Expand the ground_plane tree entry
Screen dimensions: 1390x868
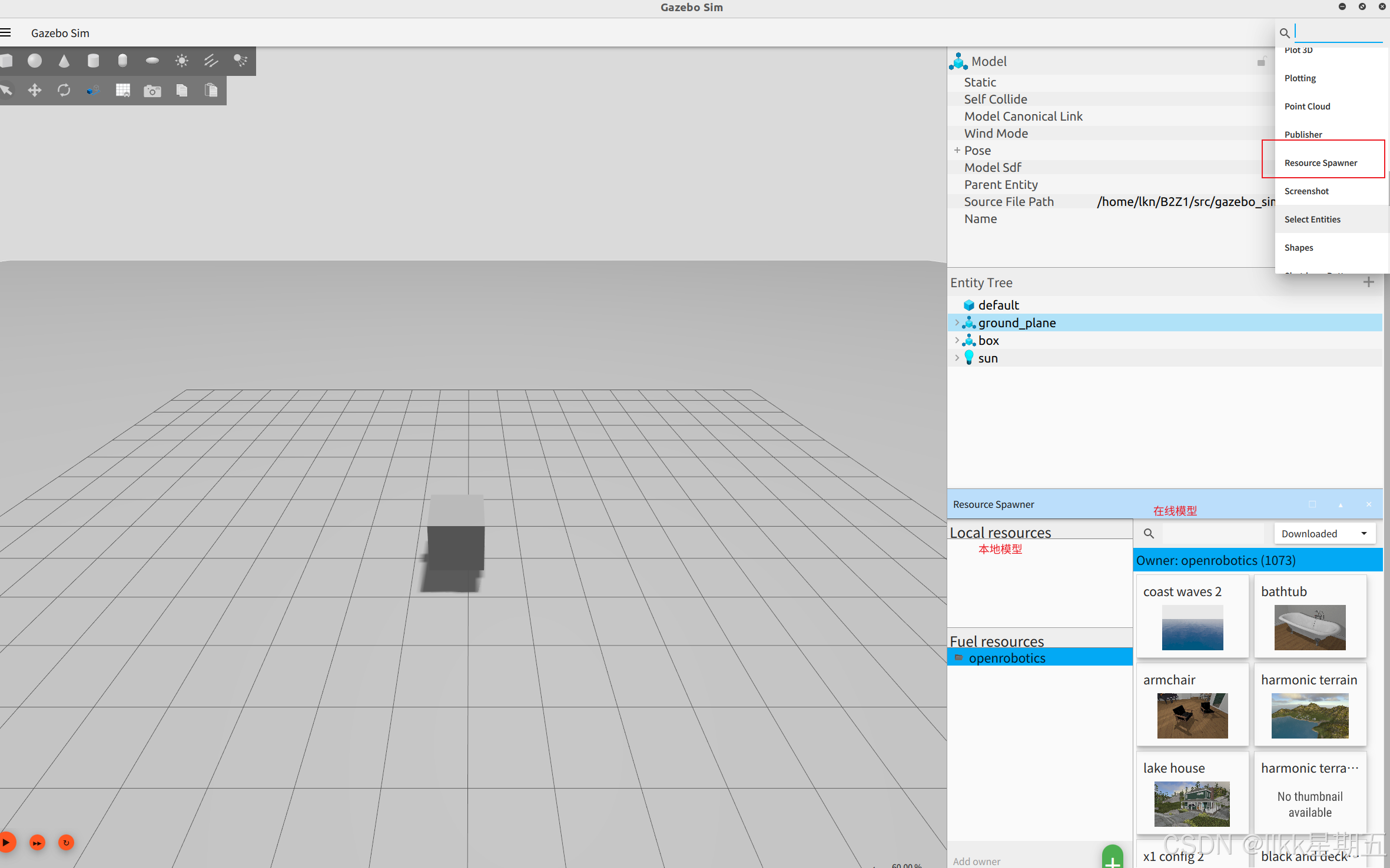[957, 322]
